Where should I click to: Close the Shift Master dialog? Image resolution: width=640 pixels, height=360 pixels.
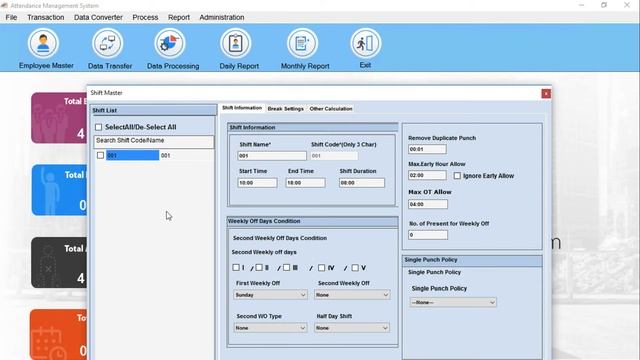546,93
